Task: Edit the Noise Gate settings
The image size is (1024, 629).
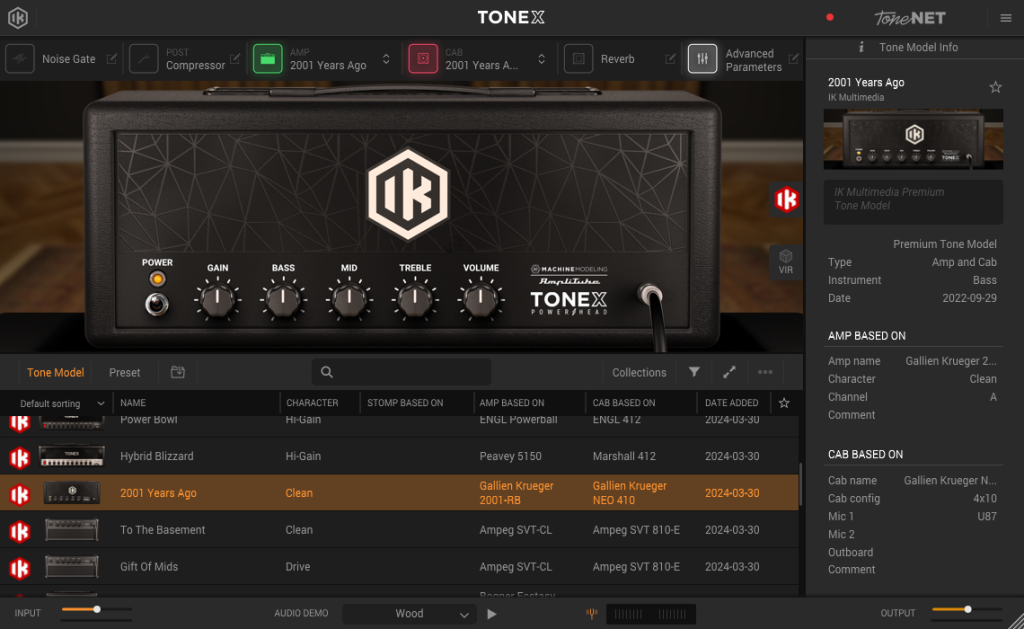Action: coord(112,59)
